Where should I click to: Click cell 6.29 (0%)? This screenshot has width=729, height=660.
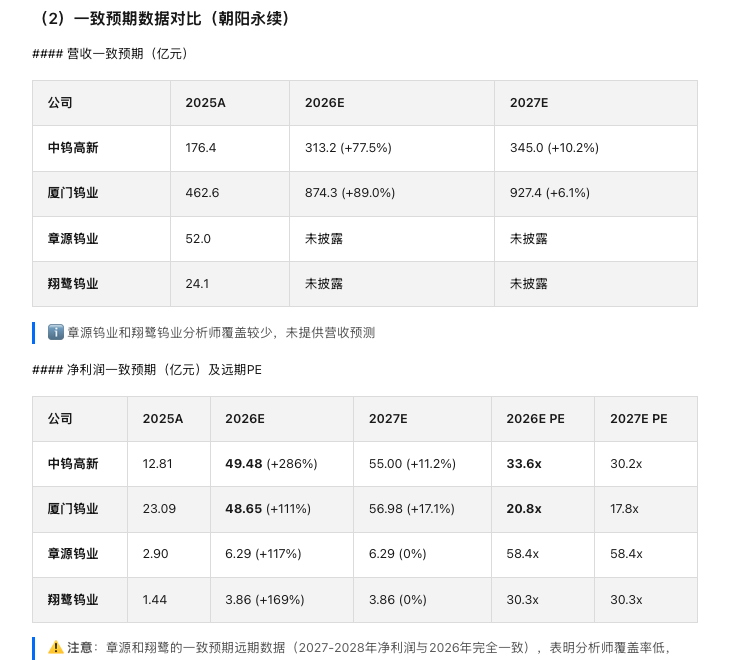point(398,554)
